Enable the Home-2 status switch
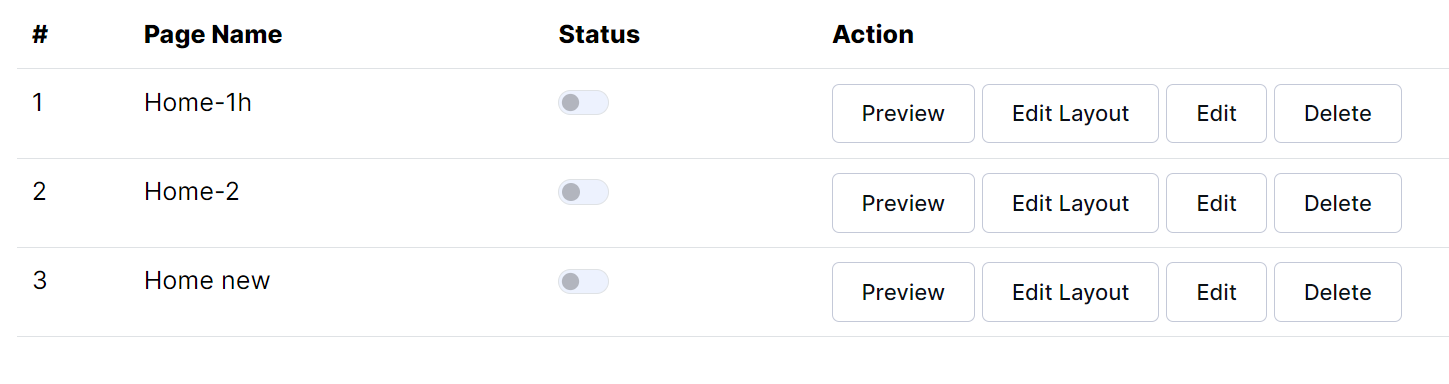This screenshot has width=1449, height=384. (x=583, y=192)
